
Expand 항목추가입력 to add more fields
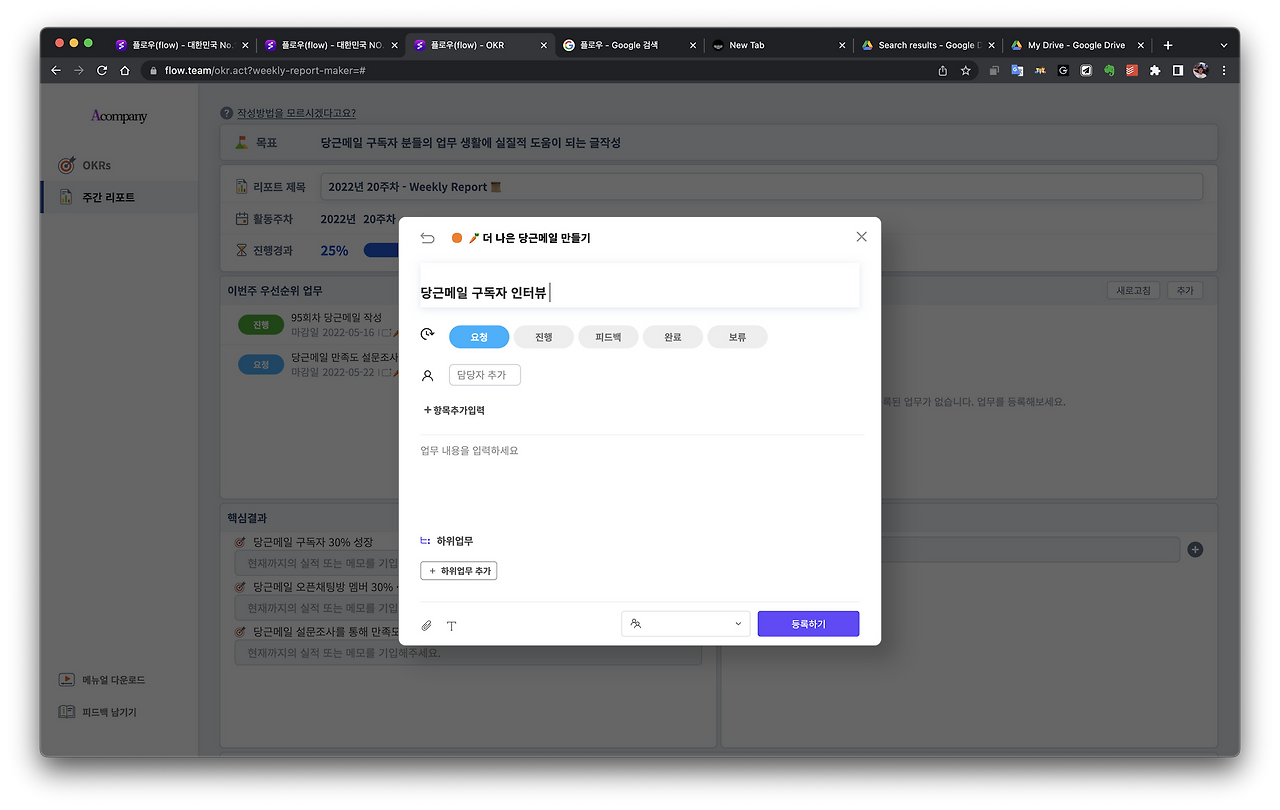point(454,410)
